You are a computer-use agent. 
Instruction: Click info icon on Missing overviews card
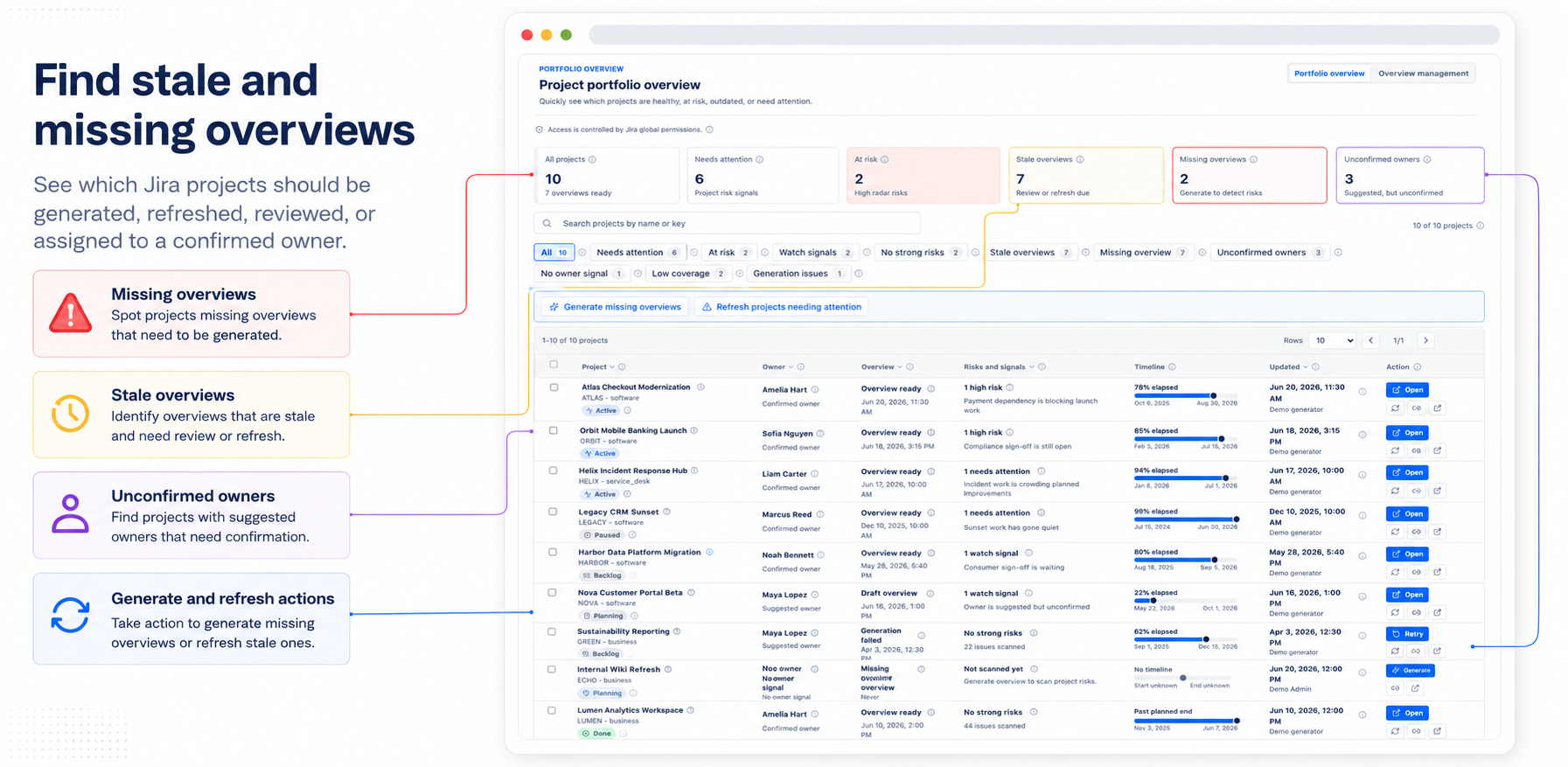click(1253, 159)
